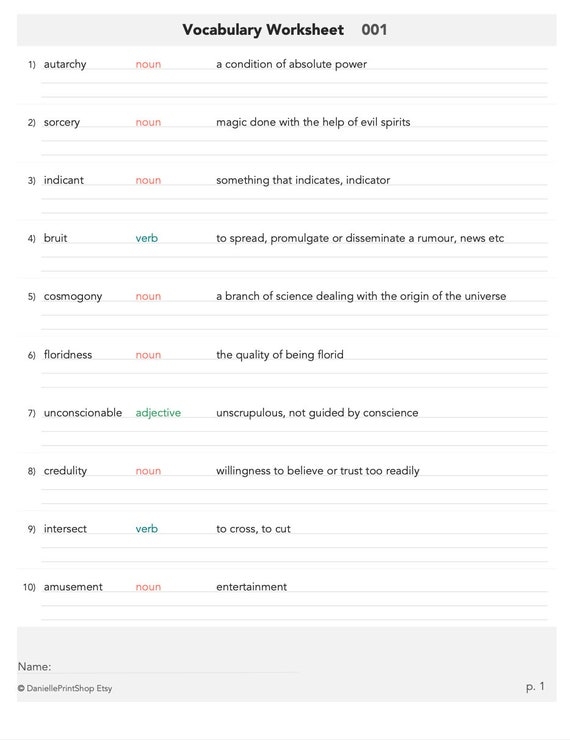Screen dimensions: 570x740
Task: Click the word unconscionable
Action: point(83,413)
